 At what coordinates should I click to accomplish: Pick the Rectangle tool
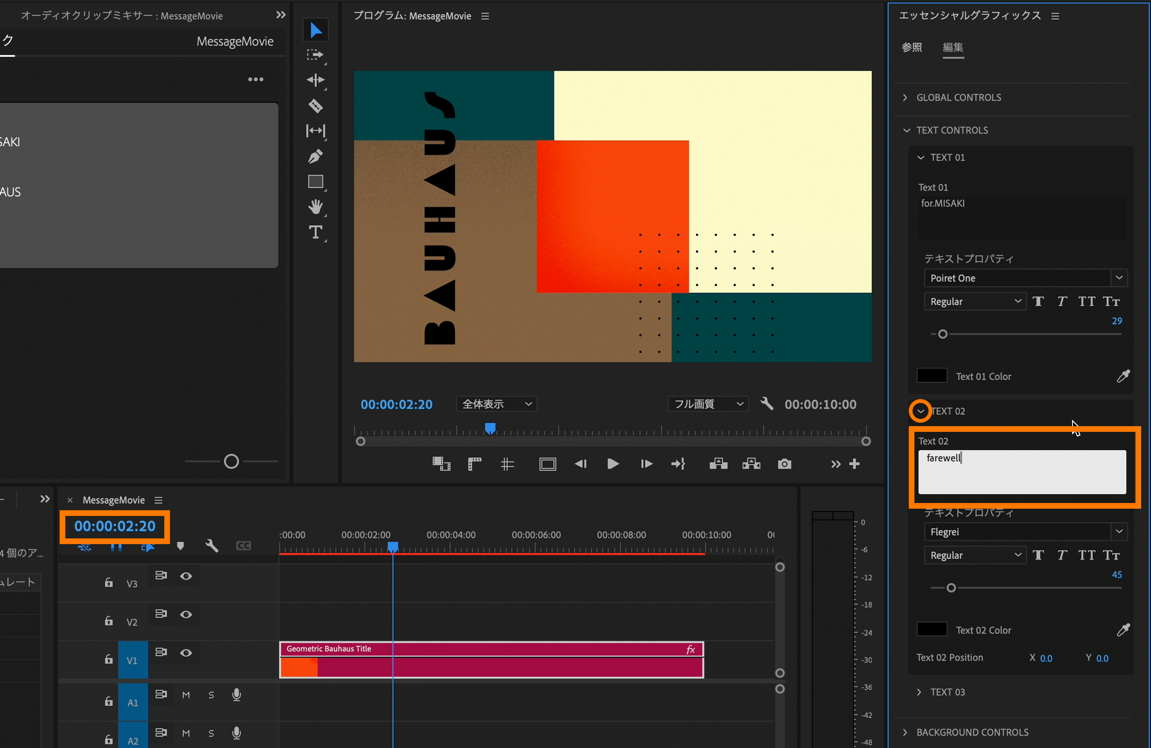316,182
